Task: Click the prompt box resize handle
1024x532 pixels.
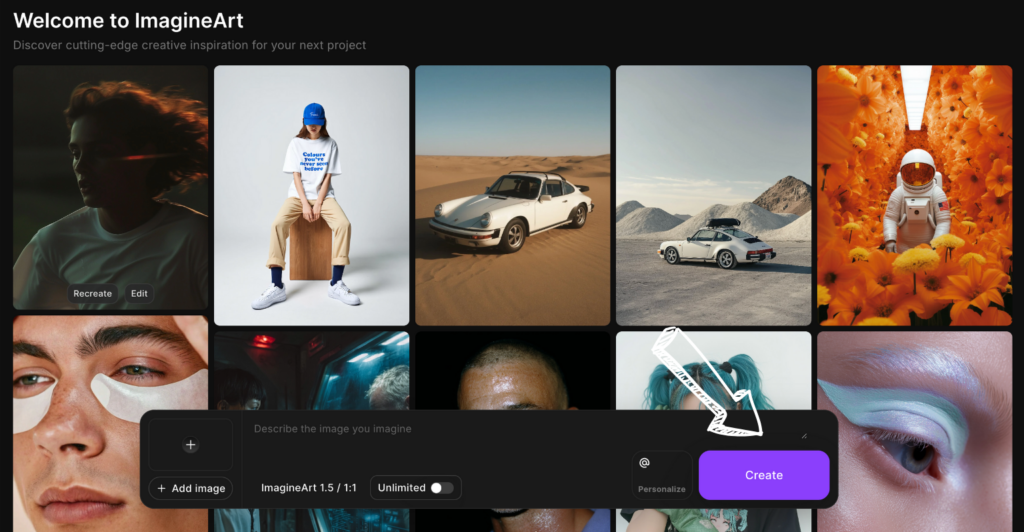Action: (x=804, y=436)
